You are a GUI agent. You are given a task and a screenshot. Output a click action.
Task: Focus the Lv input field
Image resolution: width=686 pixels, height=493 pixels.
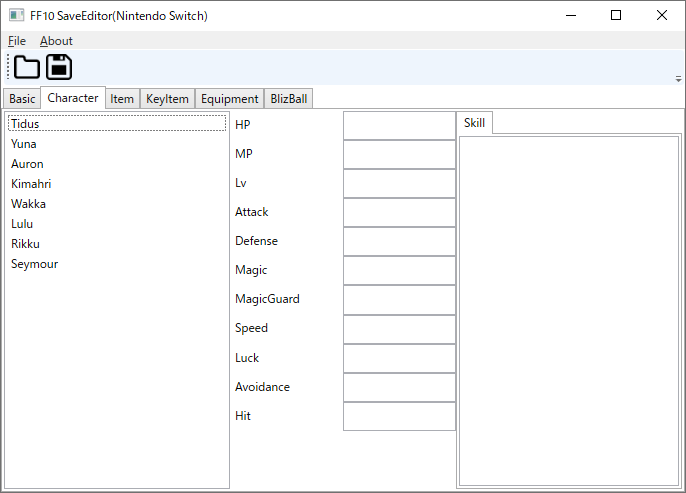tap(399, 183)
